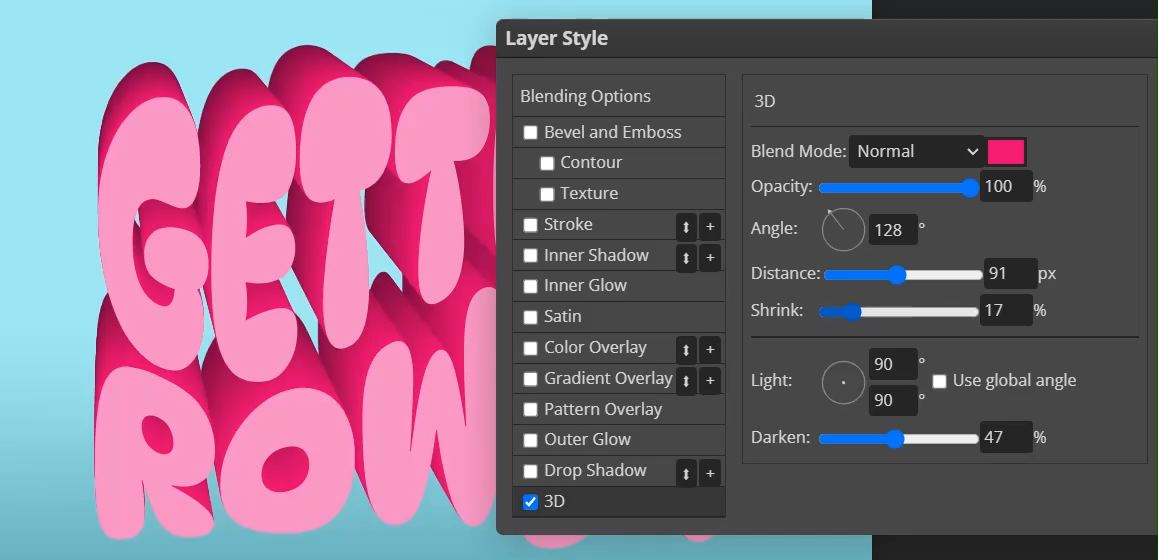Enable the Inner Glow checkbox
The height and width of the screenshot is (560, 1158).
coord(530,287)
